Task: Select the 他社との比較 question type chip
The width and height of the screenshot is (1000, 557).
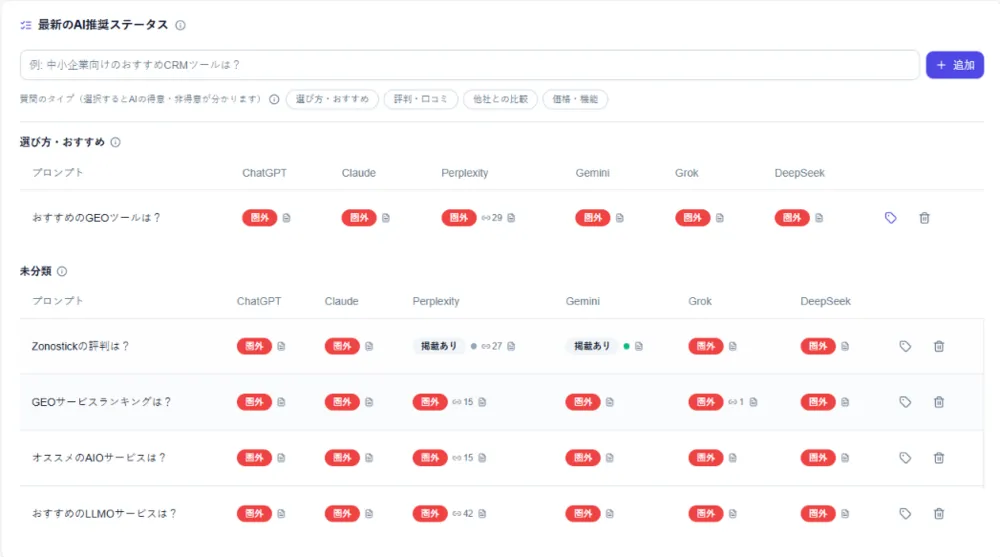Action: click(x=501, y=99)
